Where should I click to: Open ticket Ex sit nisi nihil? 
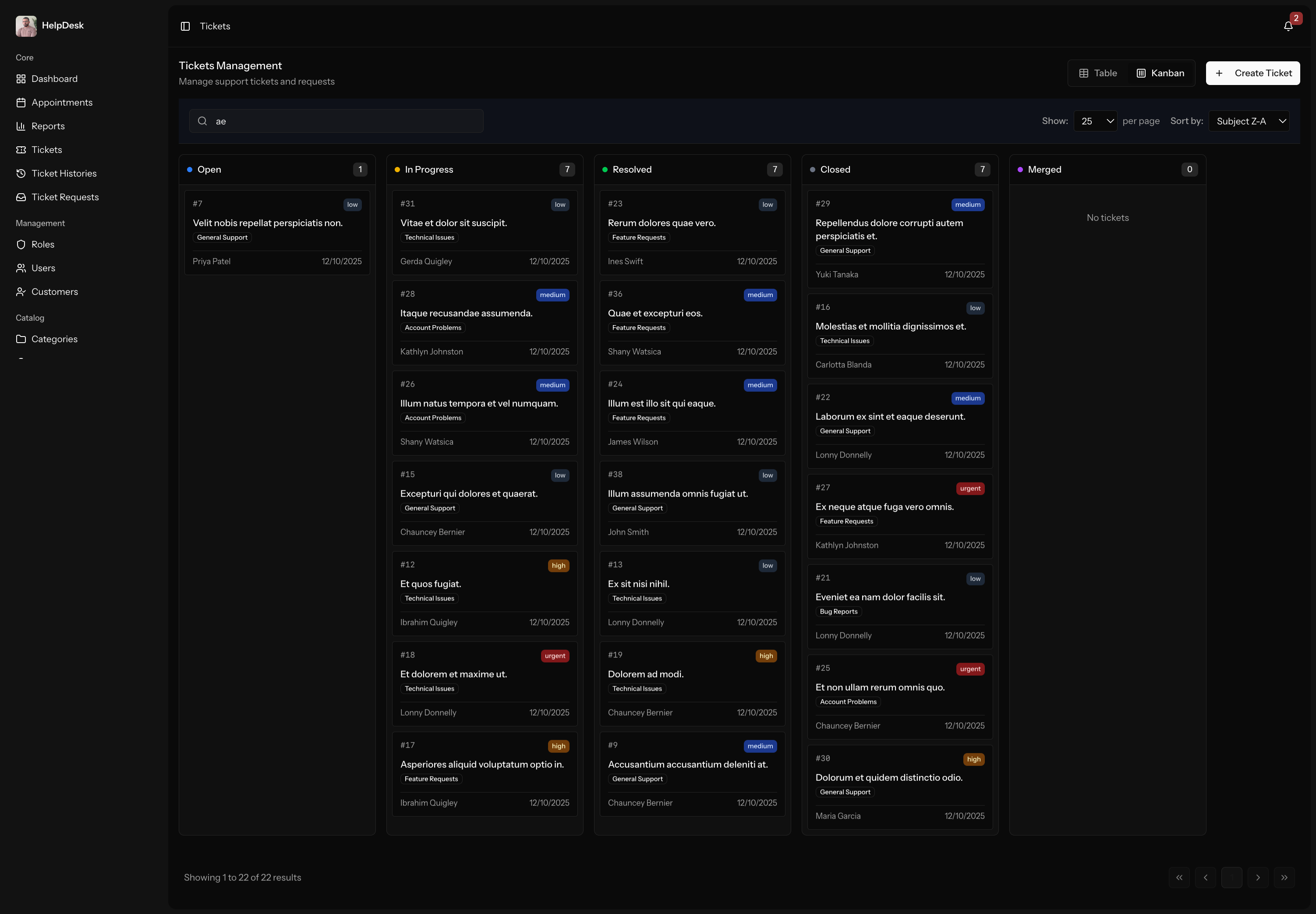pos(693,593)
